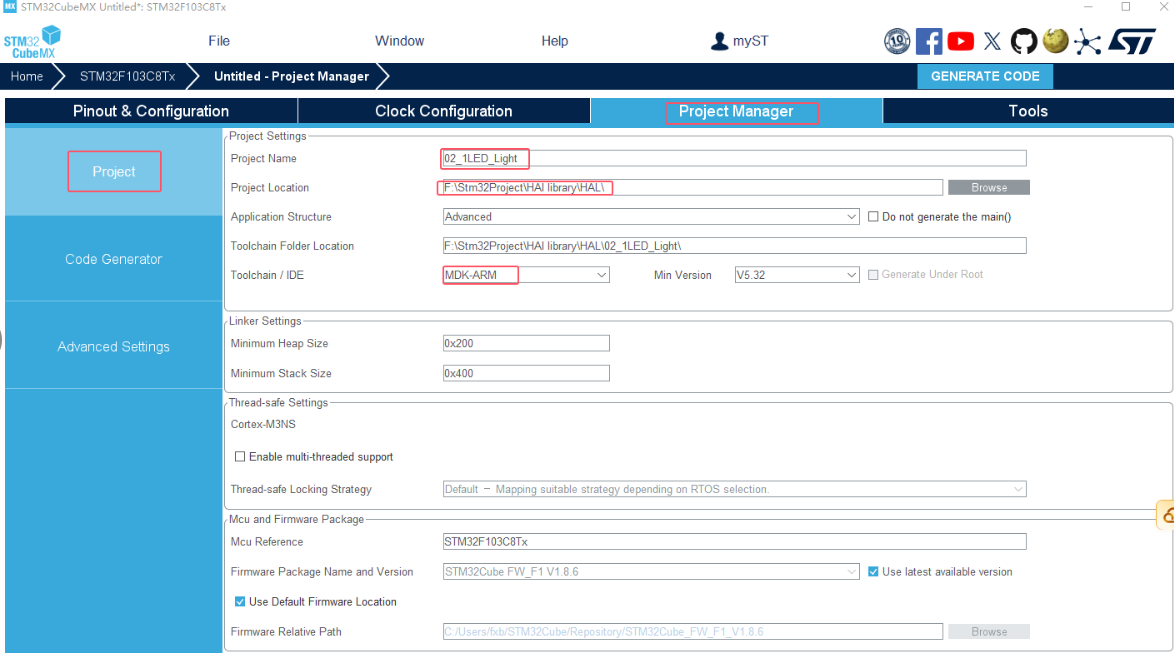
Task: Open the X (Twitter) icon link
Action: click(992, 41)
